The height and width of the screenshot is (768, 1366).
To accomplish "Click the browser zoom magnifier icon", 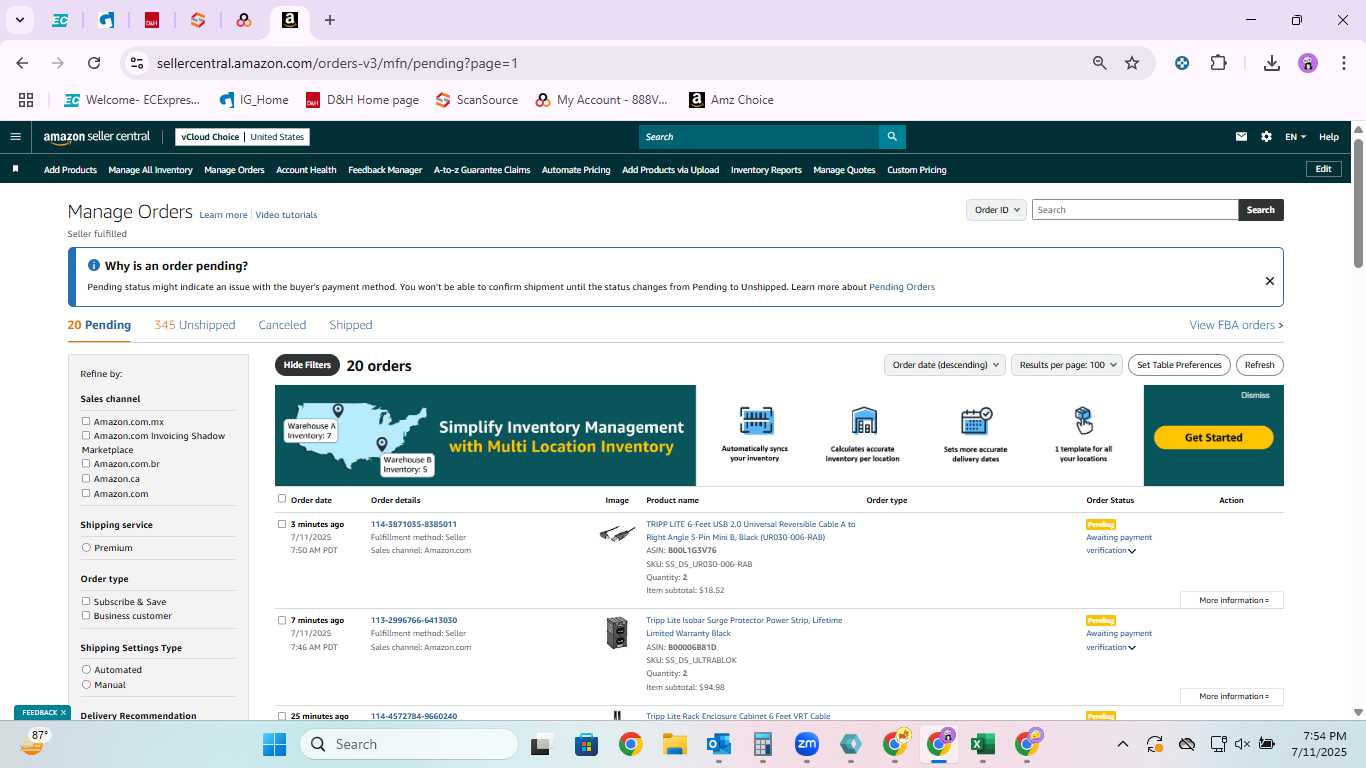I will pos(1100,63).
